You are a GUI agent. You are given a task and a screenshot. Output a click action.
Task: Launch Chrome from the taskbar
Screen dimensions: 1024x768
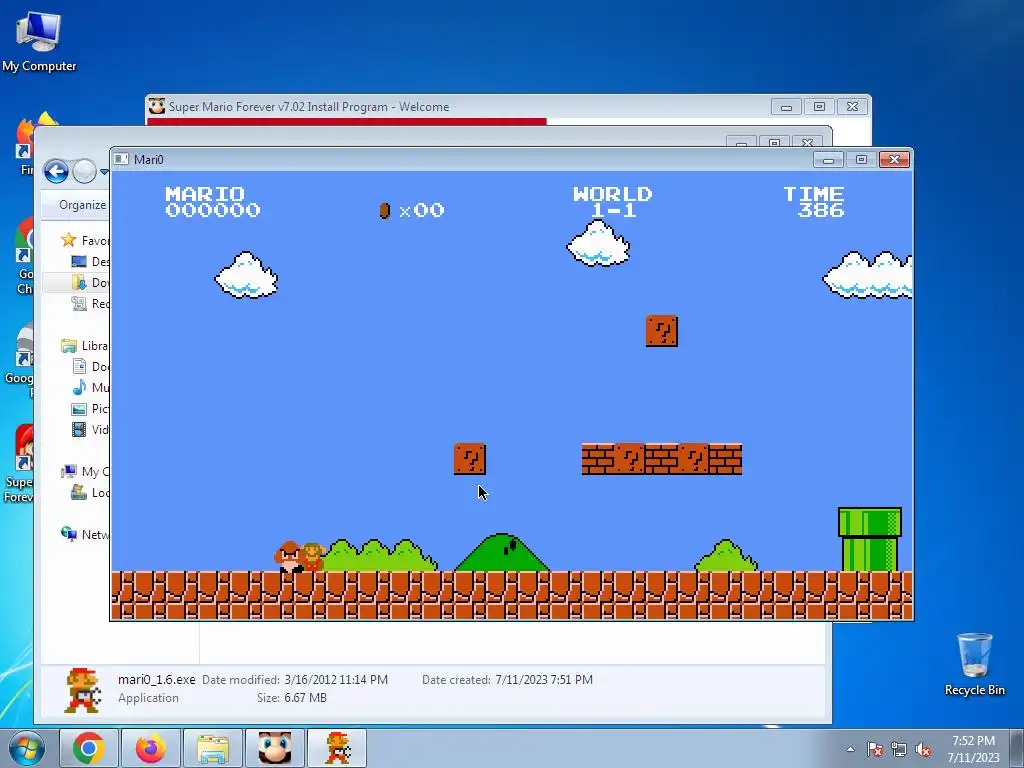89,748
